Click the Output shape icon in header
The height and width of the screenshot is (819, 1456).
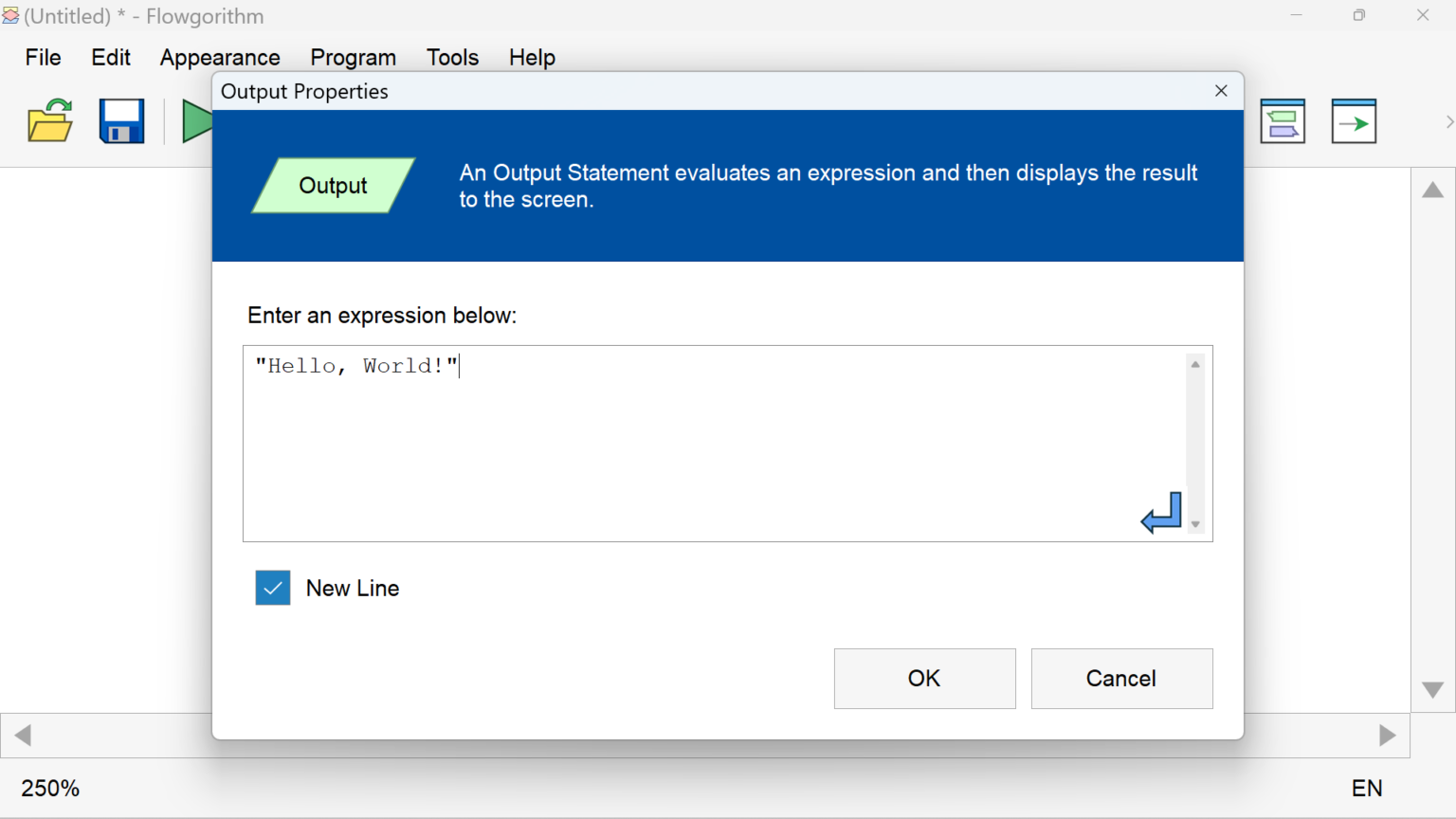pos(333,186)
